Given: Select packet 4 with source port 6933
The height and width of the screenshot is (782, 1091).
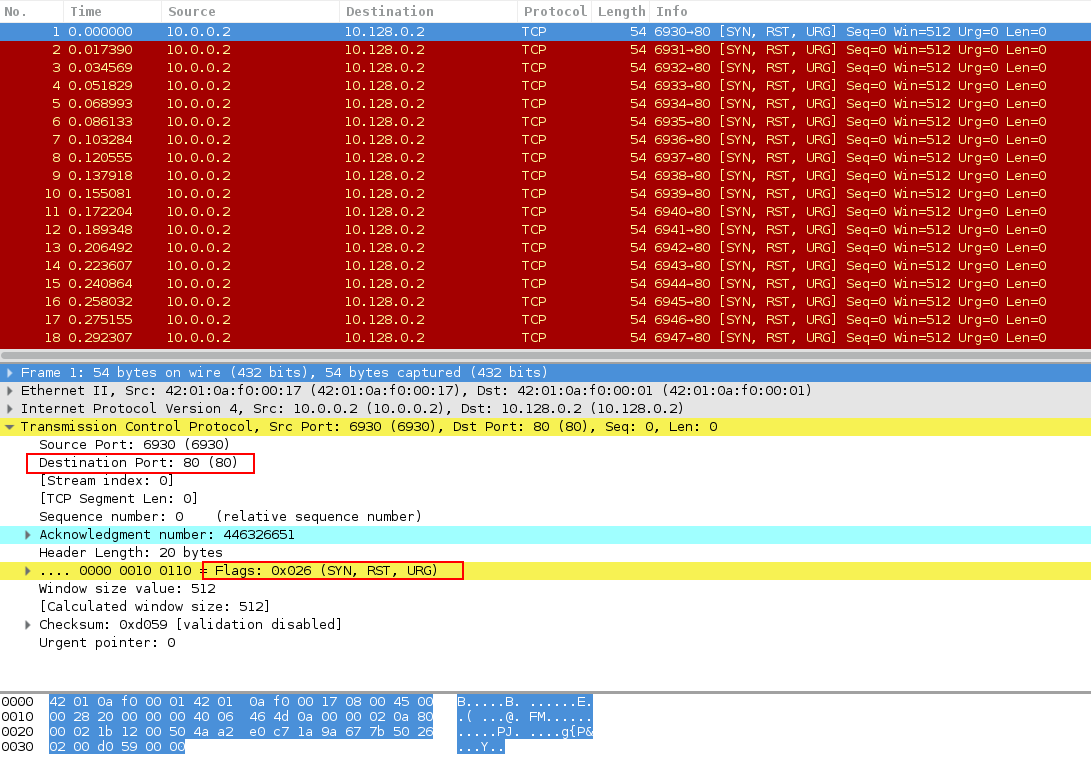Looking at the screenshot, I should [x=546, y=86].
